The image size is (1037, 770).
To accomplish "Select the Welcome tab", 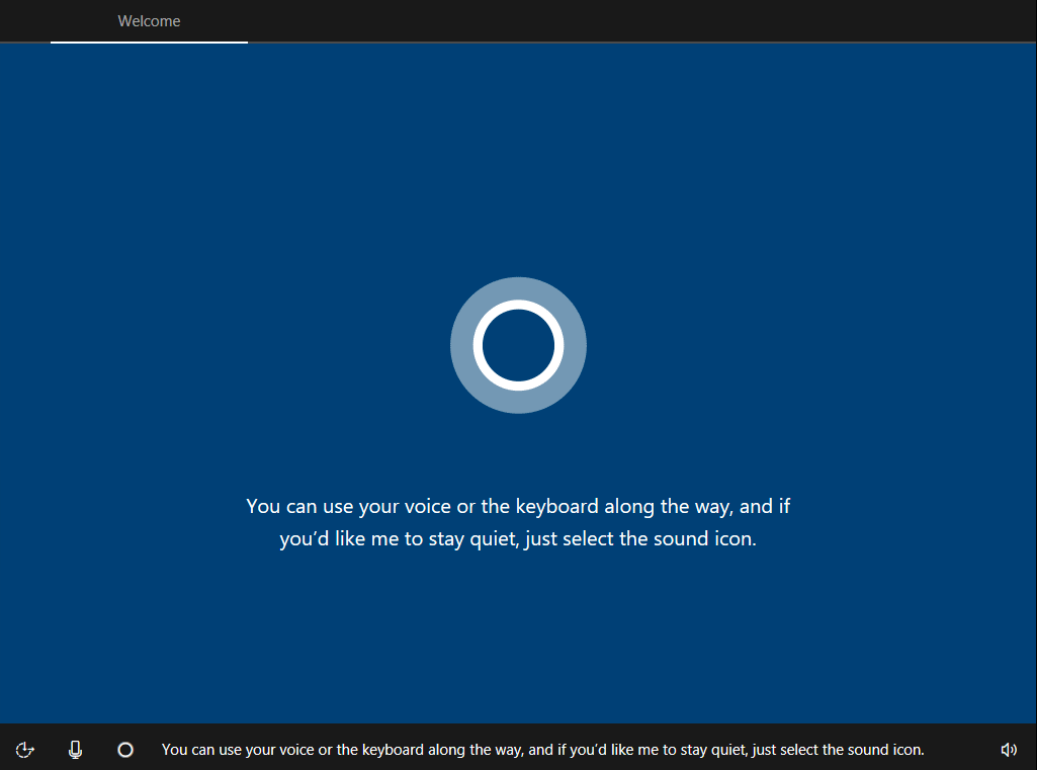I will click(x=149, y=21).
